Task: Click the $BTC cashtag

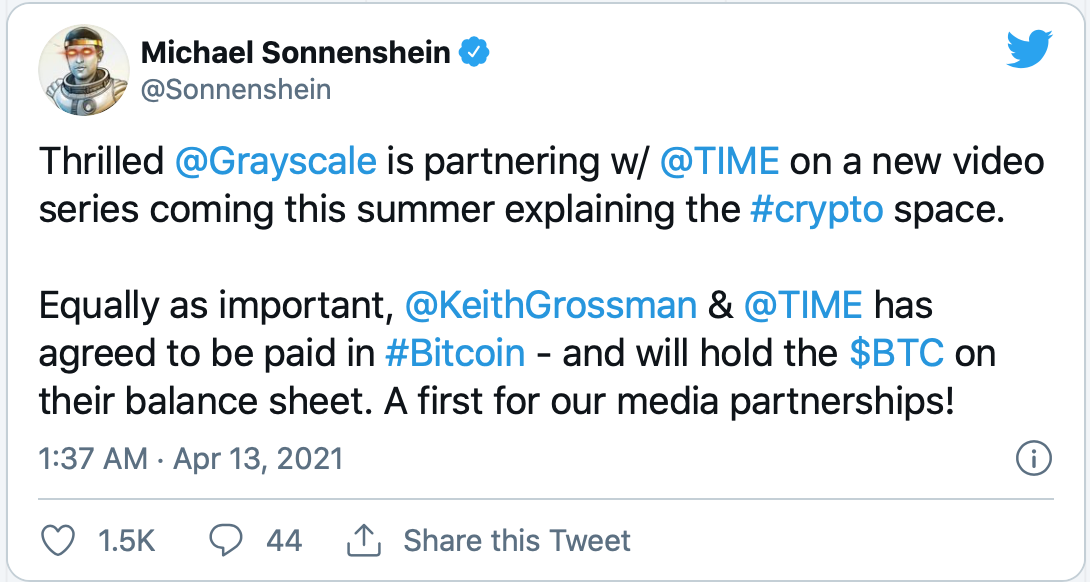Action: 896,353
